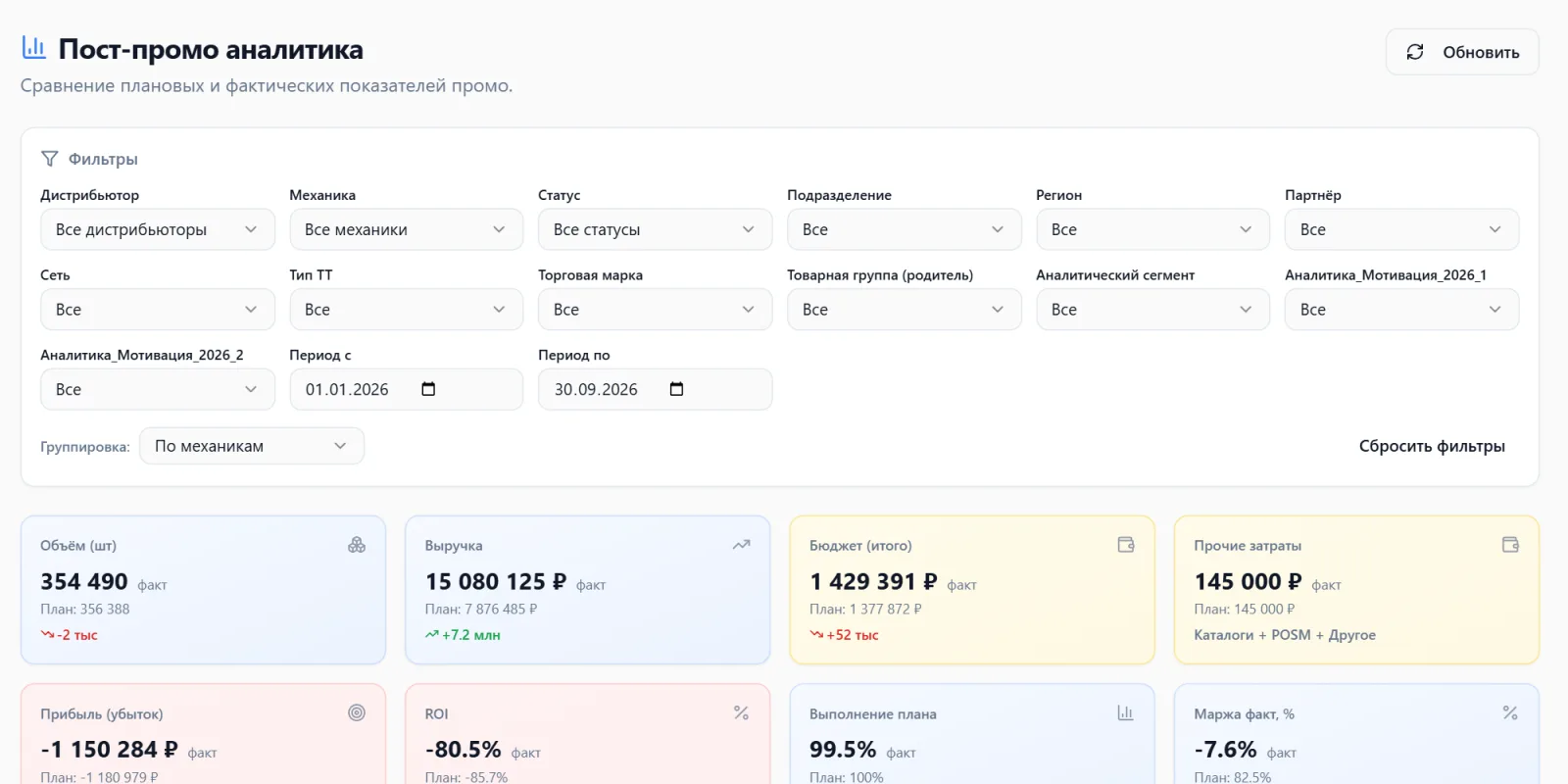Viewport: 1568px width, 784px height.
Task: Click the 15 080 125 ₽ revenue value
Action: point(496,581)
